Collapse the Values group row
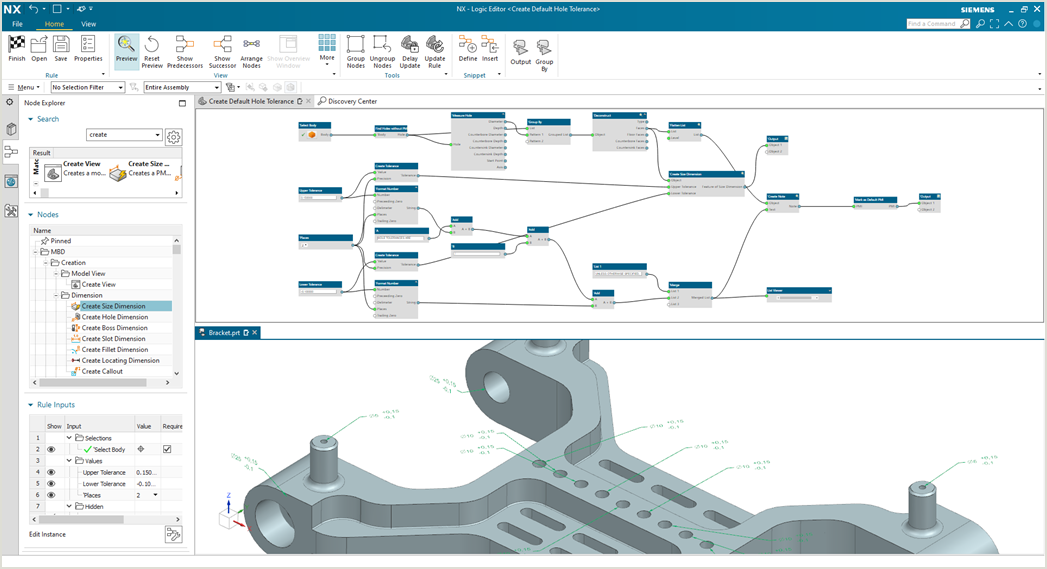Screen dimensions: 1047x569 point(69,461)
